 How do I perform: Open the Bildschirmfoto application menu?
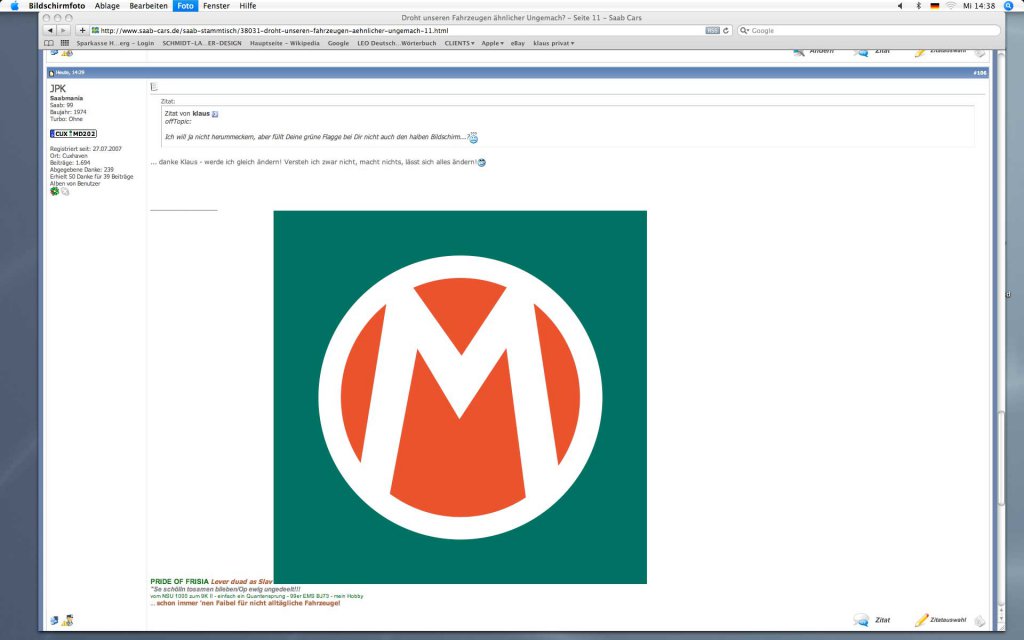(57, 6)
